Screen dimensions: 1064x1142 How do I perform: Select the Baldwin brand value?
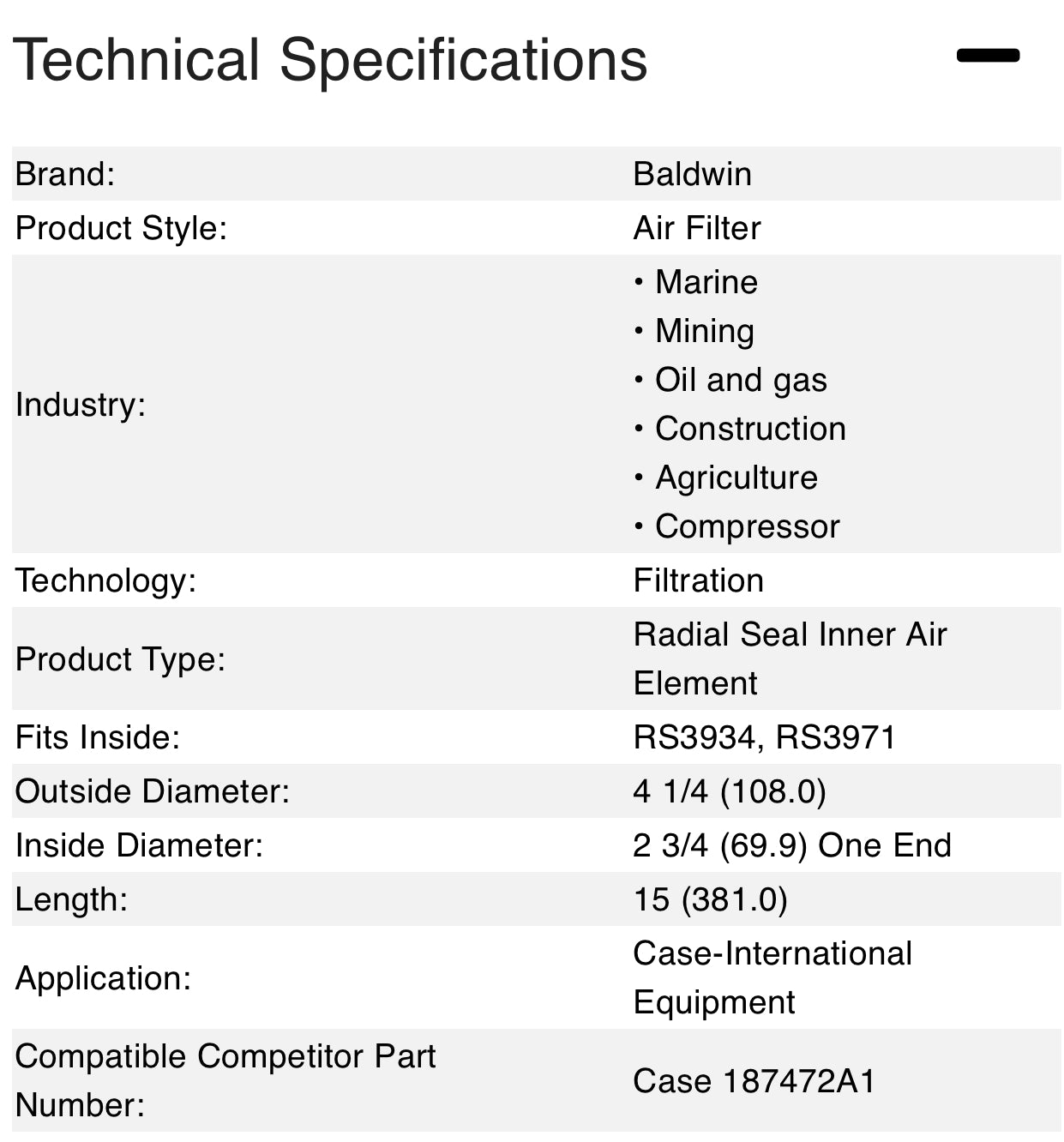pos(691,173)
